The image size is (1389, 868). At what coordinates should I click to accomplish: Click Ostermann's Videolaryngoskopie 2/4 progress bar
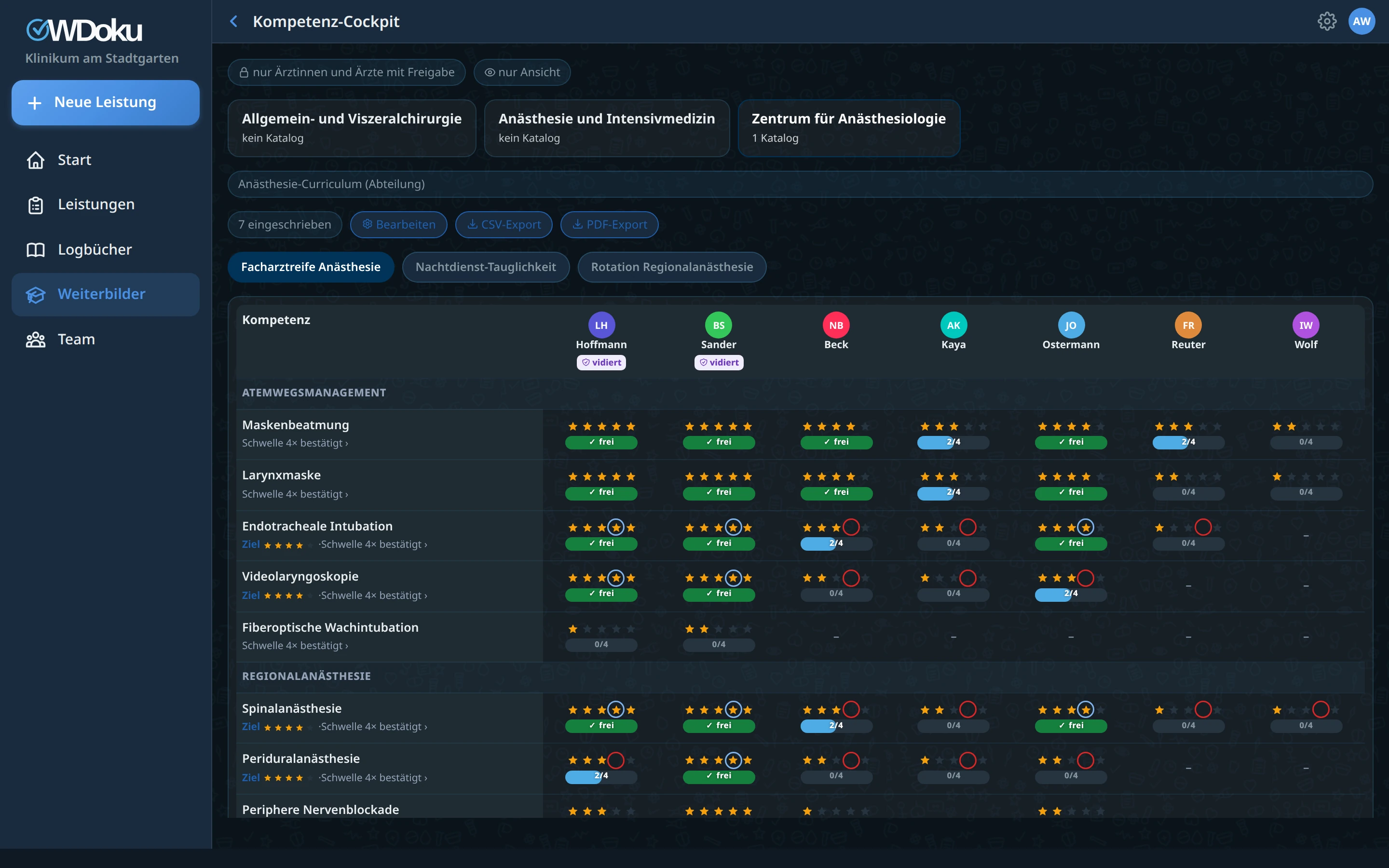pos(1071,594)
